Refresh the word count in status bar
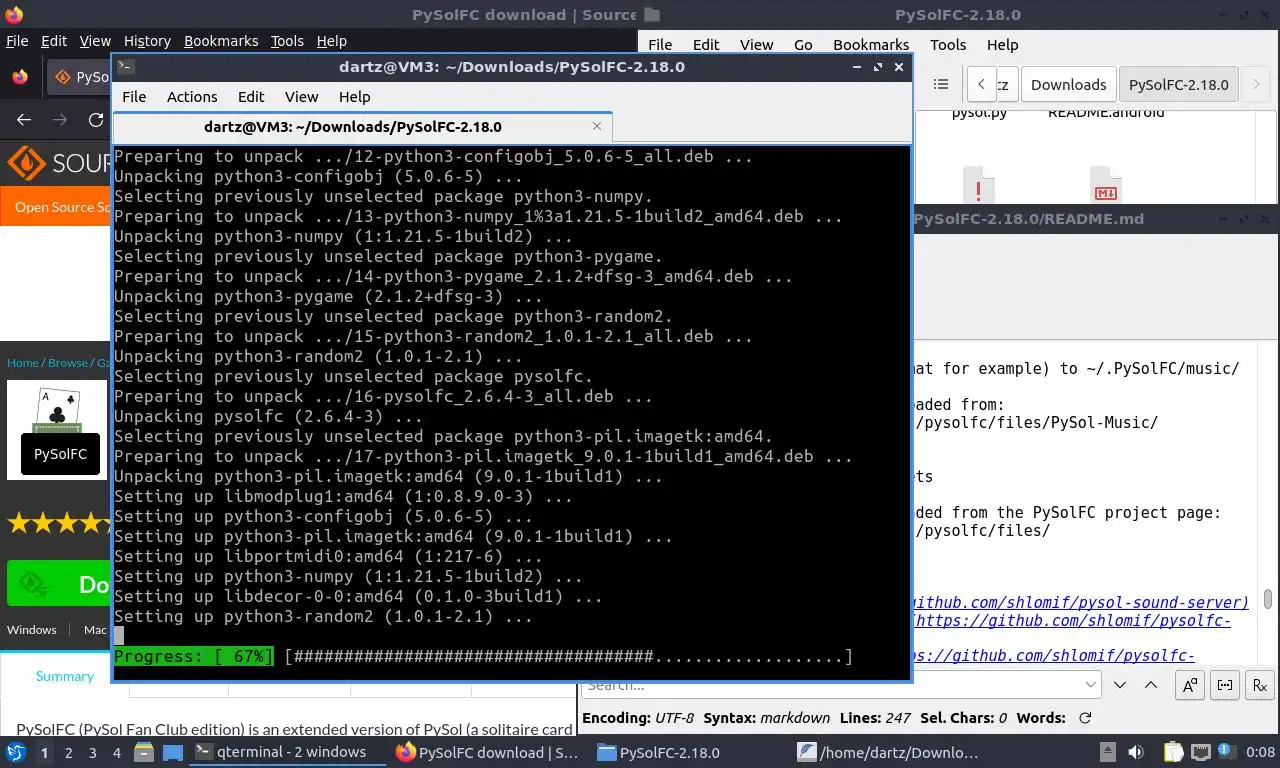1280x768 pixels. pos(1085,718)
